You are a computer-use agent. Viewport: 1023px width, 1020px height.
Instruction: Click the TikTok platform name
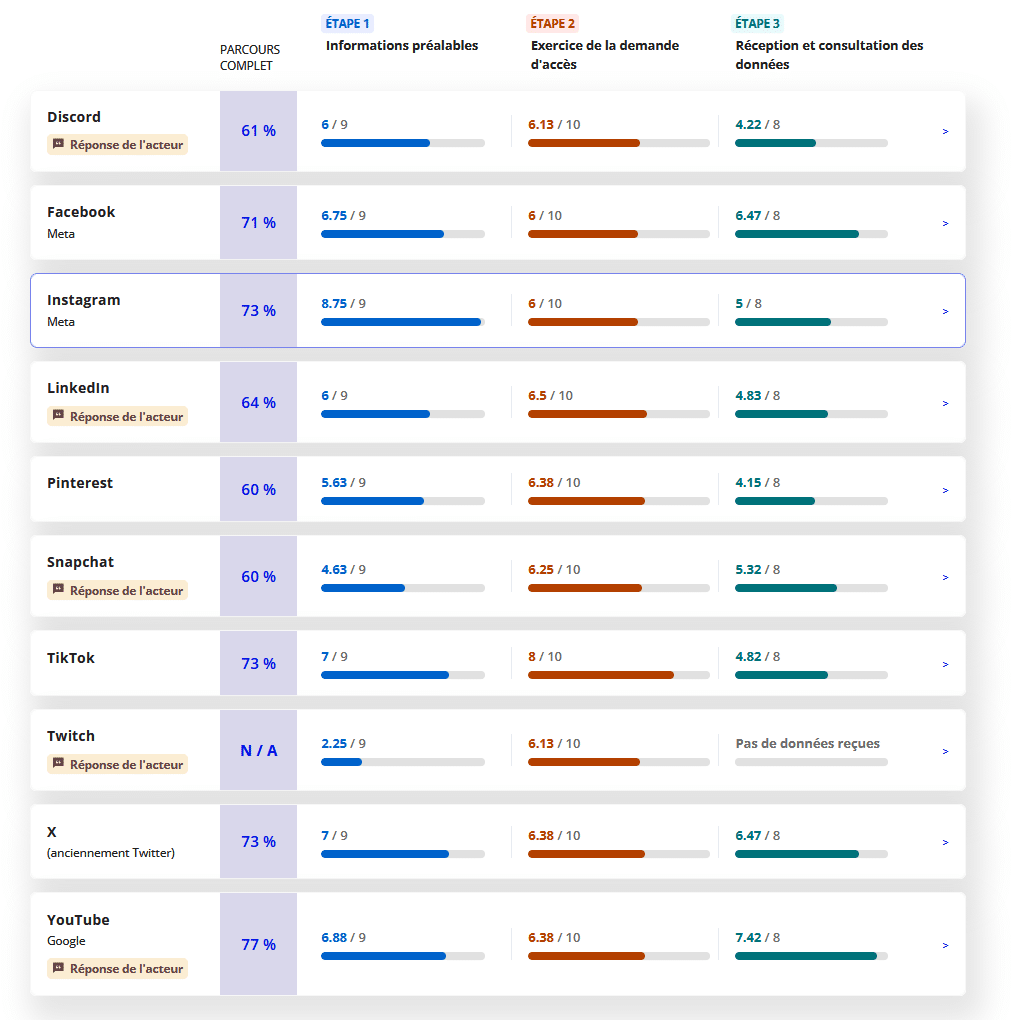70,658
